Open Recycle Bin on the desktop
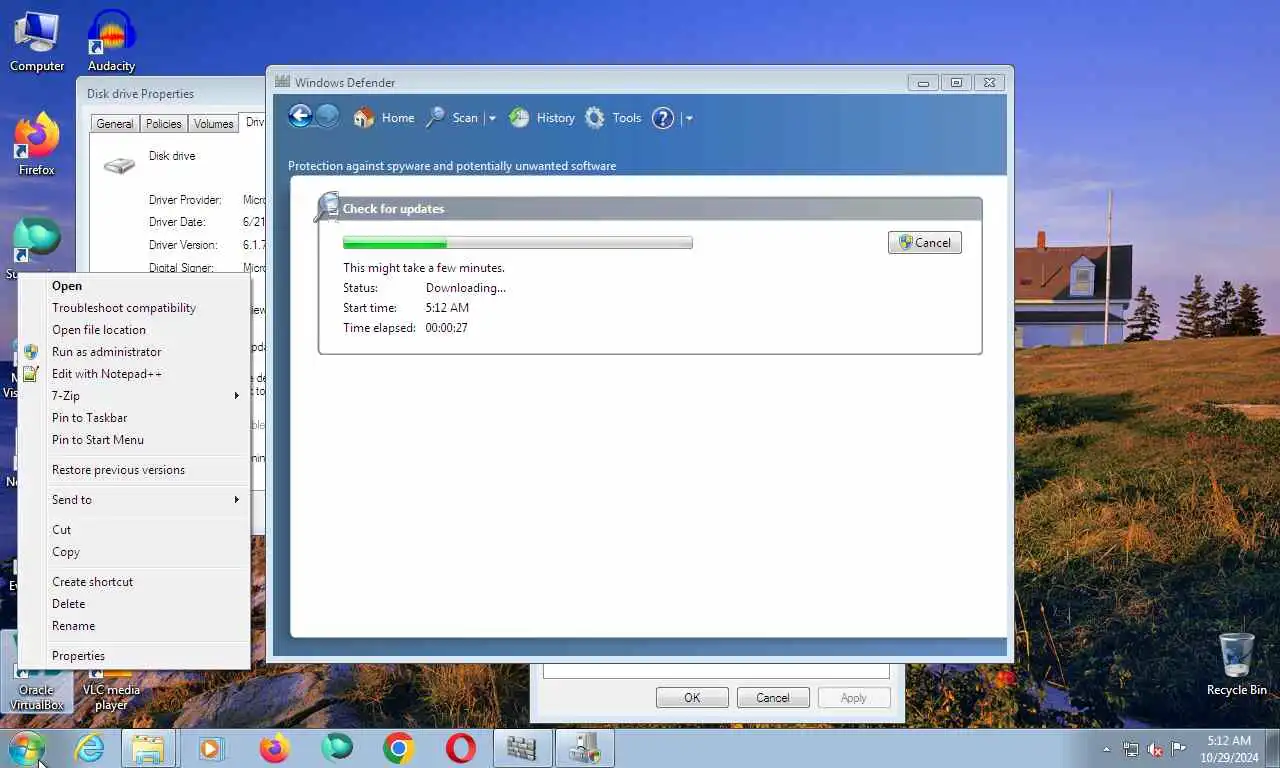 [x=1236, y=664]
